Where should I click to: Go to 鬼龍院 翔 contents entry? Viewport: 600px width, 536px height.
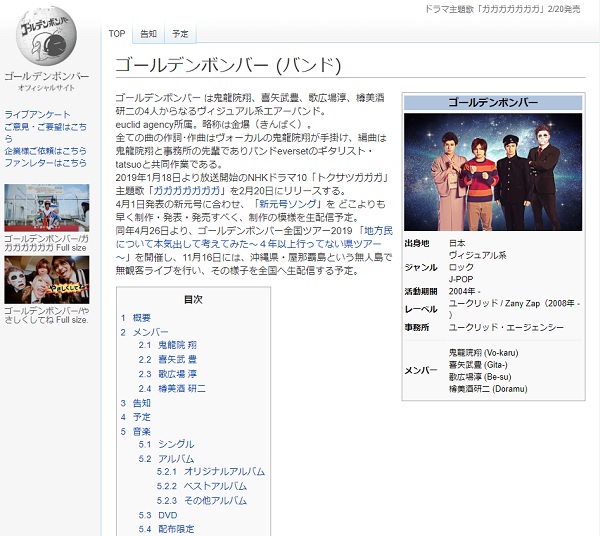(x=178, y=345)
